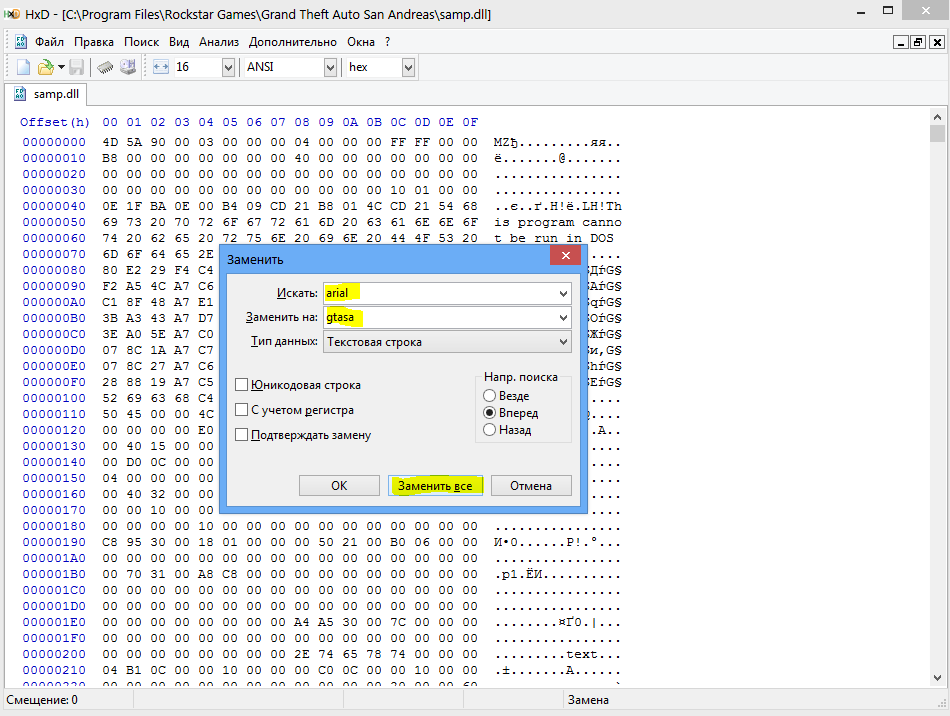
Task: Click the Отмена button
Action: tap(531, 485)
